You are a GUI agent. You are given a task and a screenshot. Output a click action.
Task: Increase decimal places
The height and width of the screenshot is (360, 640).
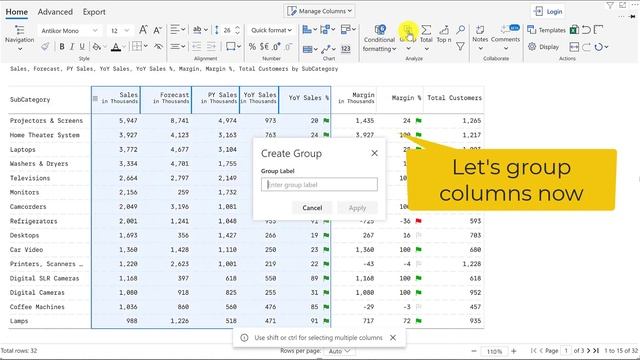click(276, 47)
